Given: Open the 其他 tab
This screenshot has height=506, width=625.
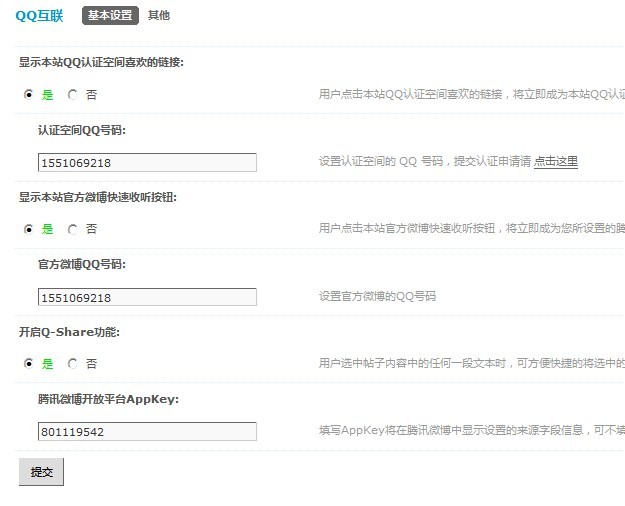Looking at the screenshot, I should pyautogui.click(x=159, y=16).
